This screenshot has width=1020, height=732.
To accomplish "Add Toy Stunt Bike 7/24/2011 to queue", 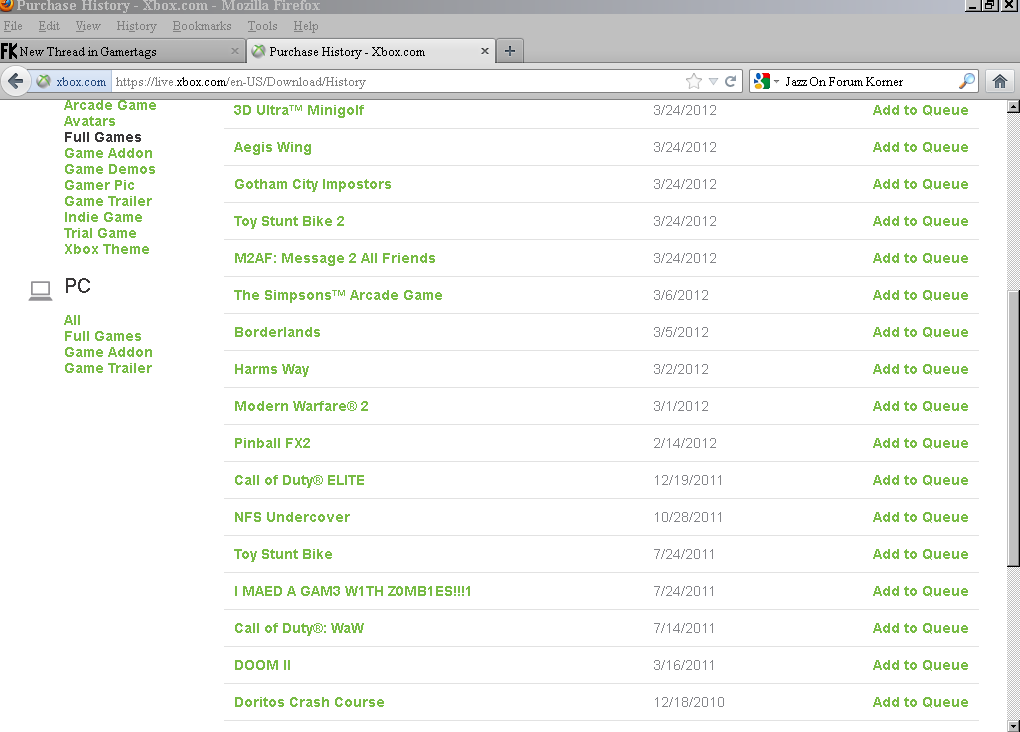I will pos(920,554).
